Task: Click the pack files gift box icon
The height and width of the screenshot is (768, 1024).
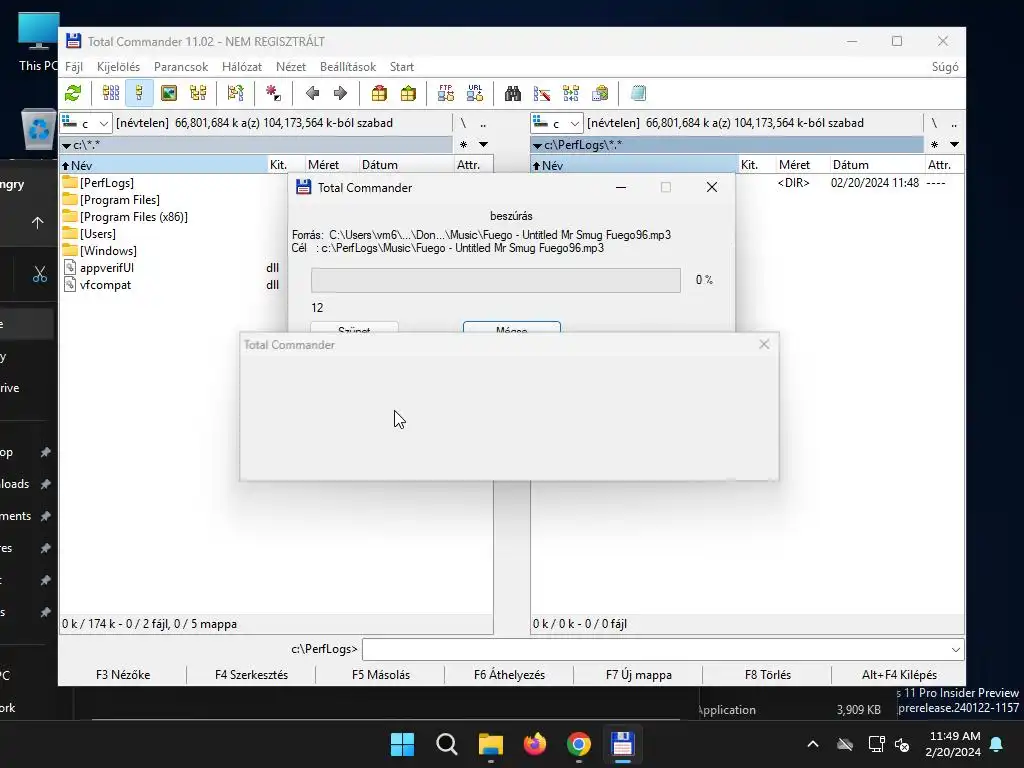Action: pos(379,93)
